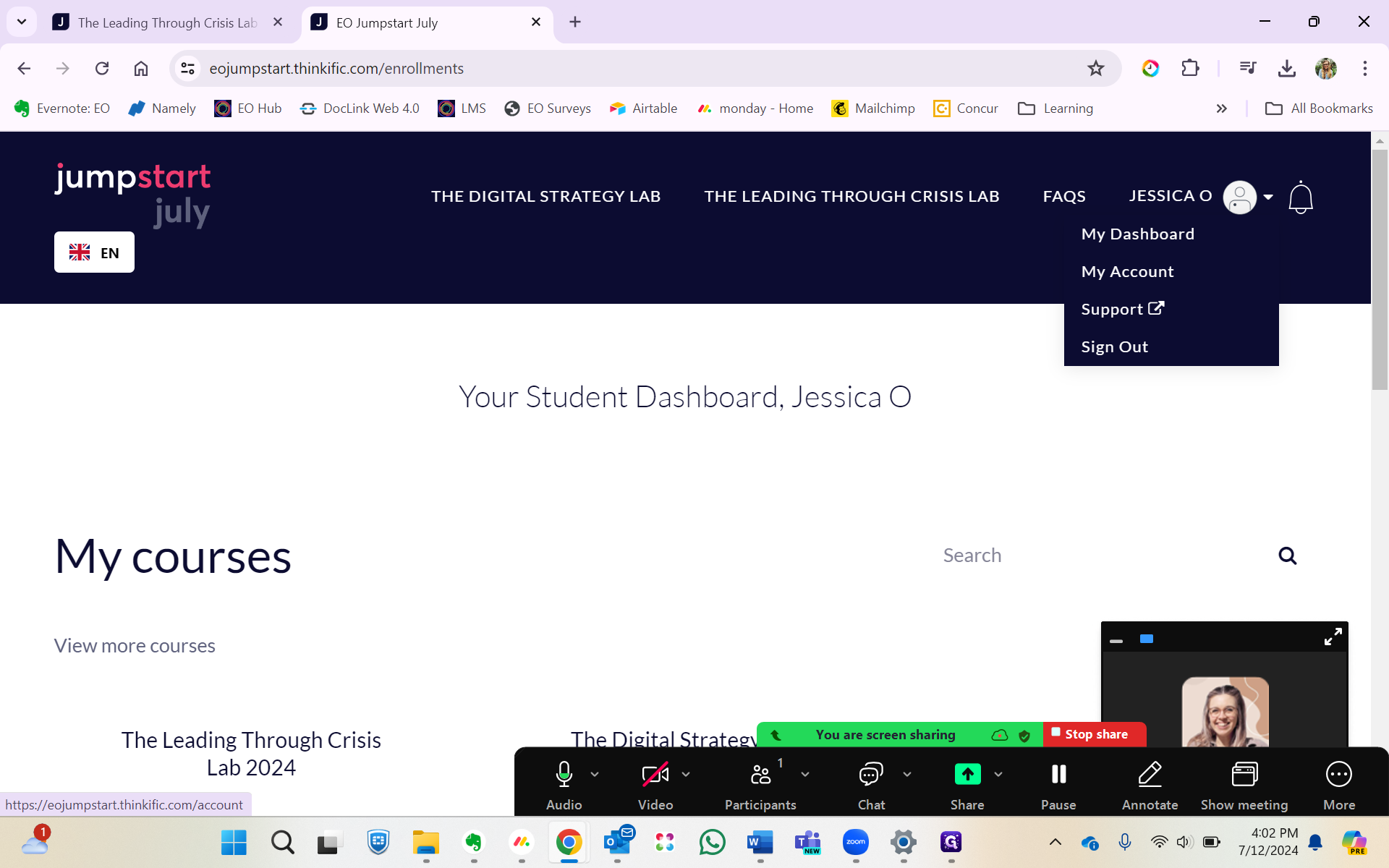
Task: Switch to The Leading Through Crisis Lab tab
Action: [x=168, y=22]
